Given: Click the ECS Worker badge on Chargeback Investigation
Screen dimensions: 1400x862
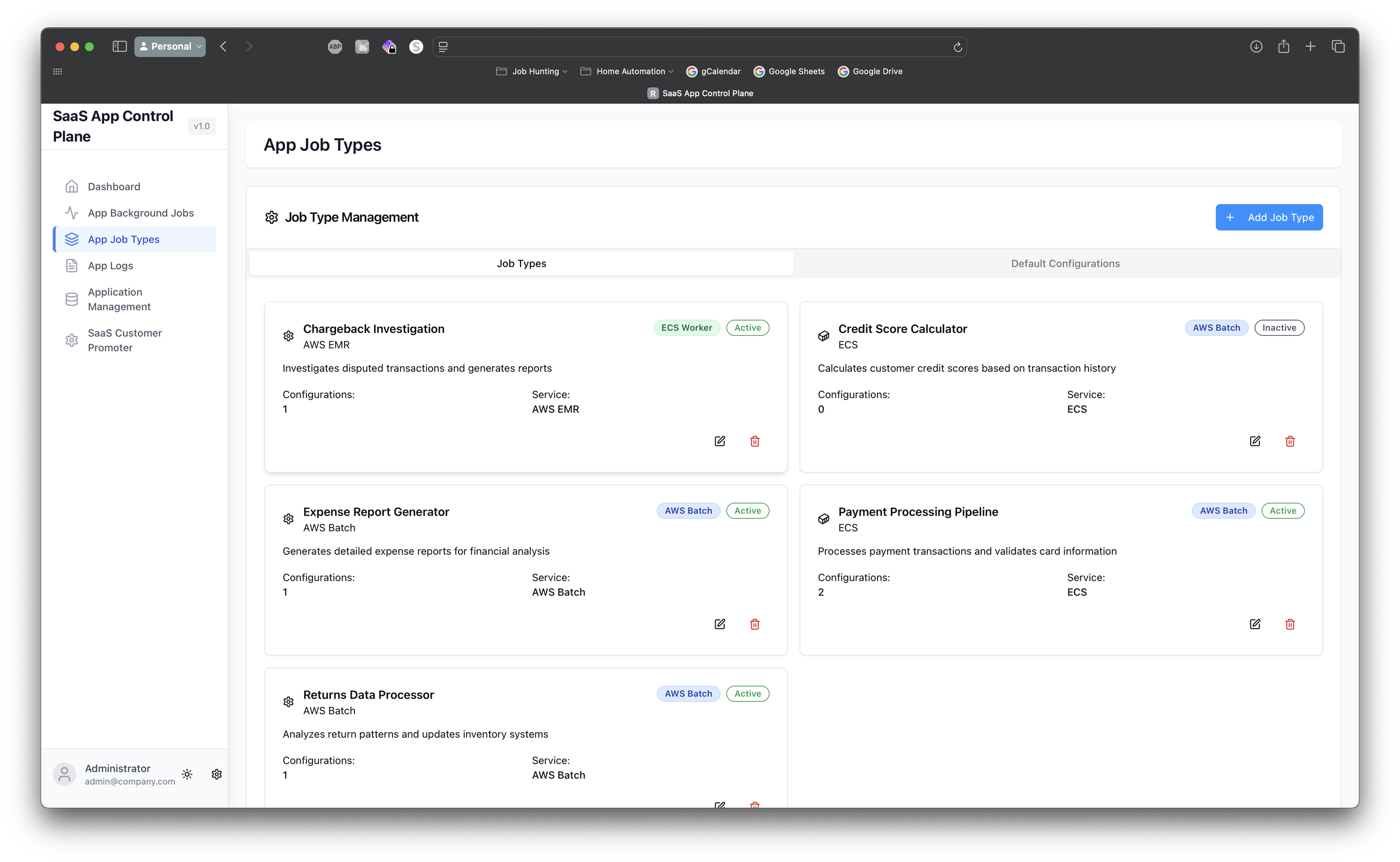Looking at the screenshot, I should [x=687, y=328].
